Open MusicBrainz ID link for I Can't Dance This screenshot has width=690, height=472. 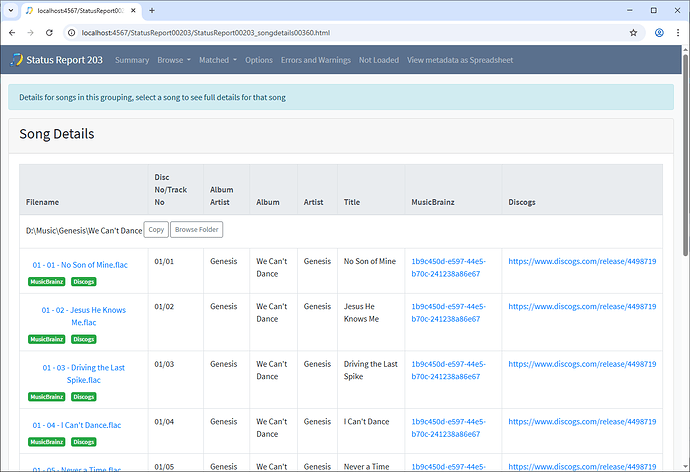point(448,428)
